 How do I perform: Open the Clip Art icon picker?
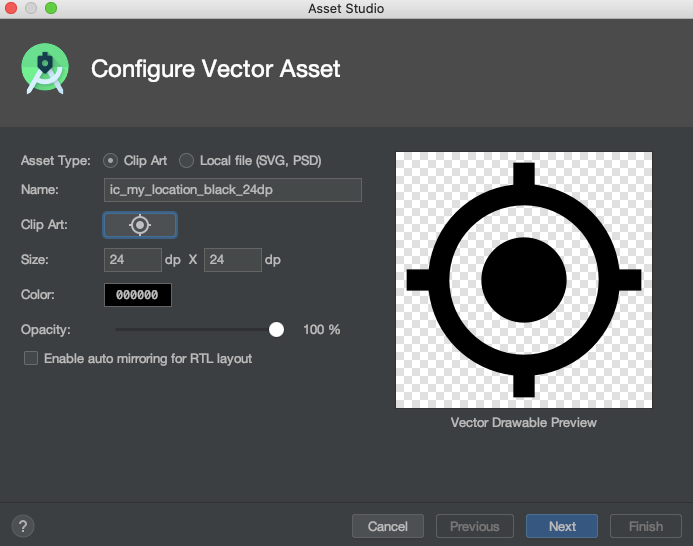click(140, 225)
